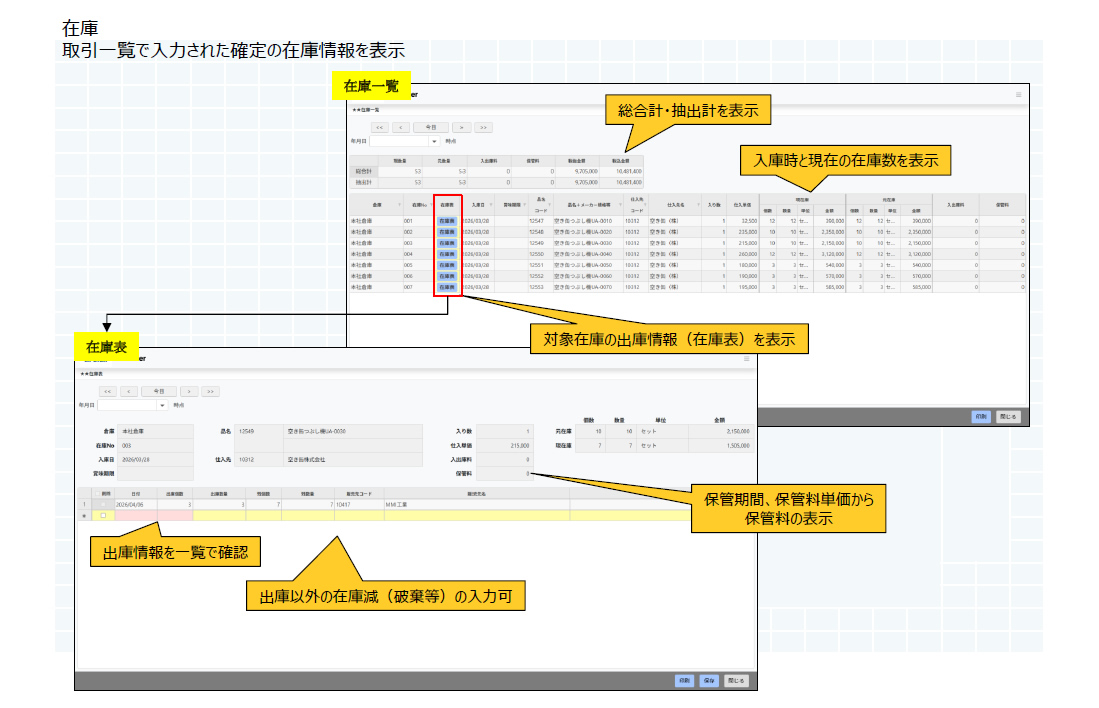Open the hamburger menu in 在庫表 window
1099x708 pixels.
coord(746,358)
